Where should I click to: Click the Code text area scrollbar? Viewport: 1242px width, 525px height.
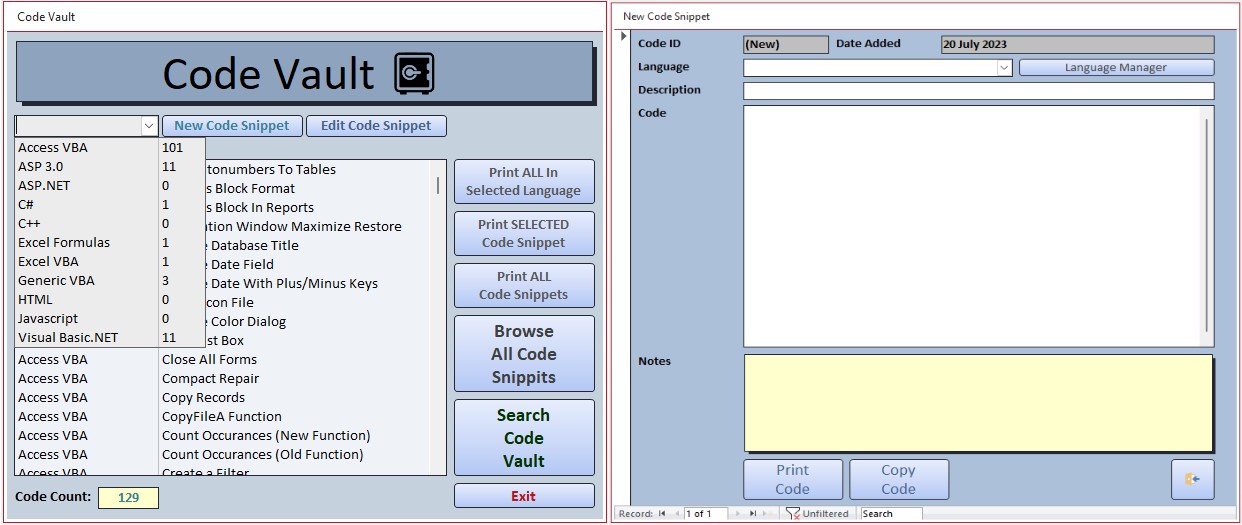pyautogui.click(x=1207, y=226)
